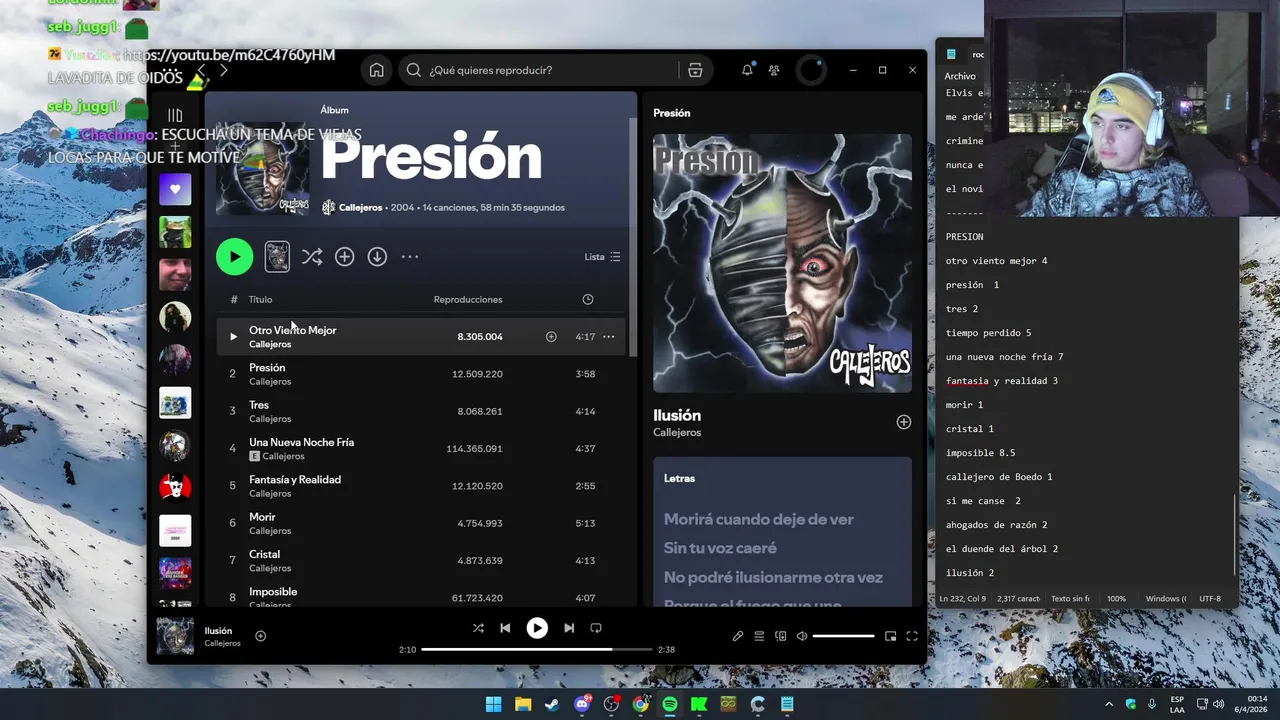
Task: Open Discord from the taskbar
Action: [x=582, y=704]
